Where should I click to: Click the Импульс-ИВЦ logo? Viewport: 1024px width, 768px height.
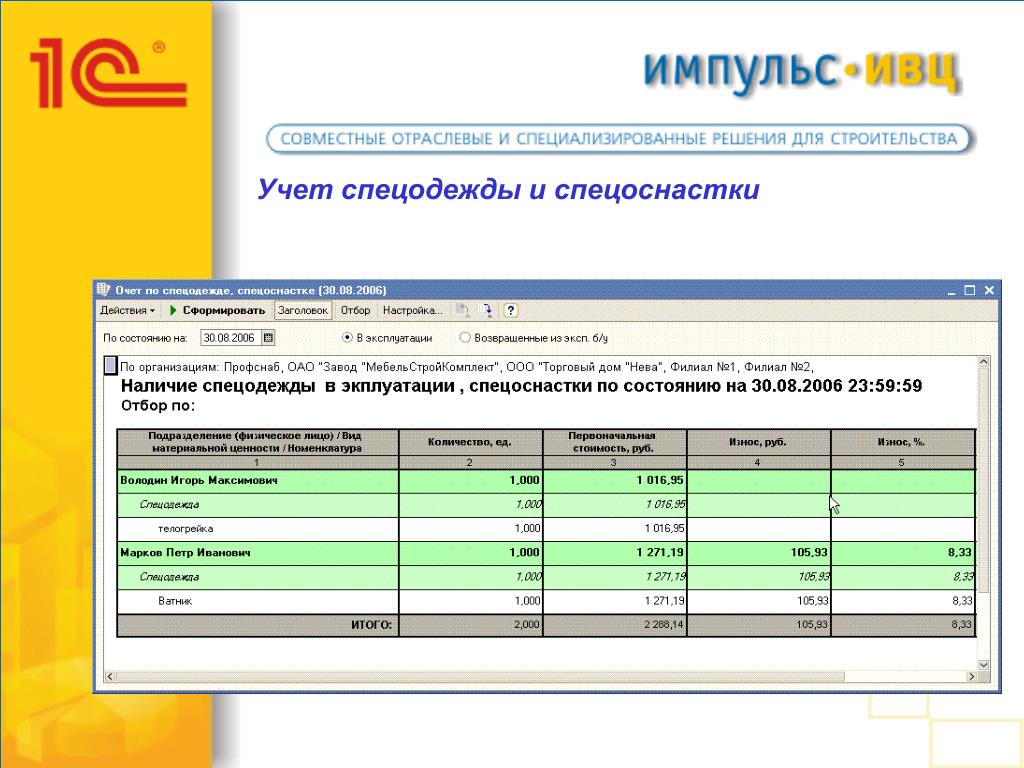pyautogui.click(x=800, y=70)
